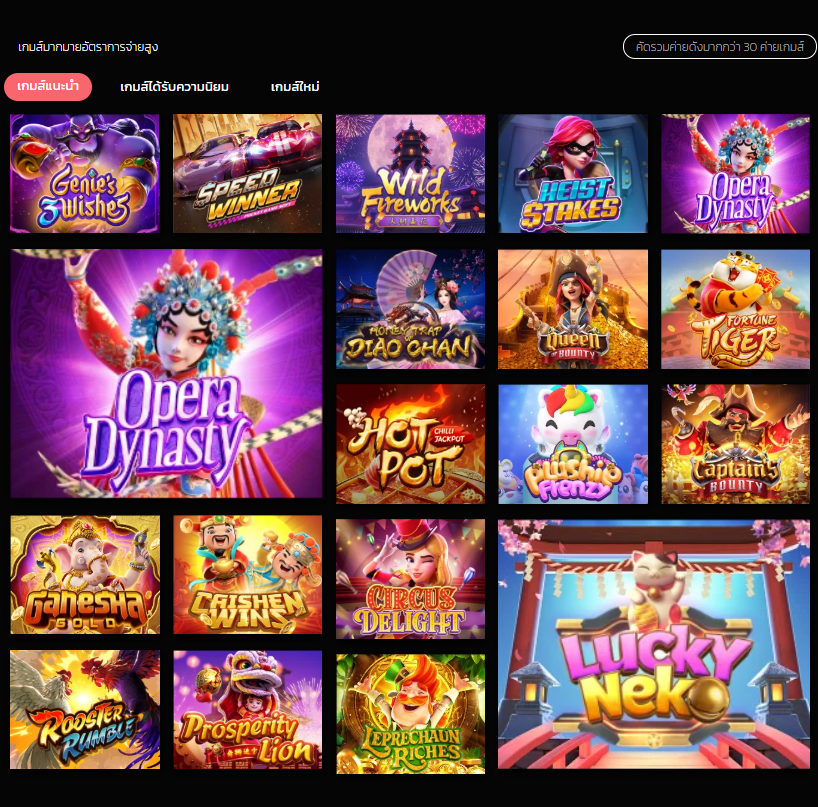Click the outlined 30 ค่ายเกมส์ button
818x807 pixels.
(x=719, y=46)
